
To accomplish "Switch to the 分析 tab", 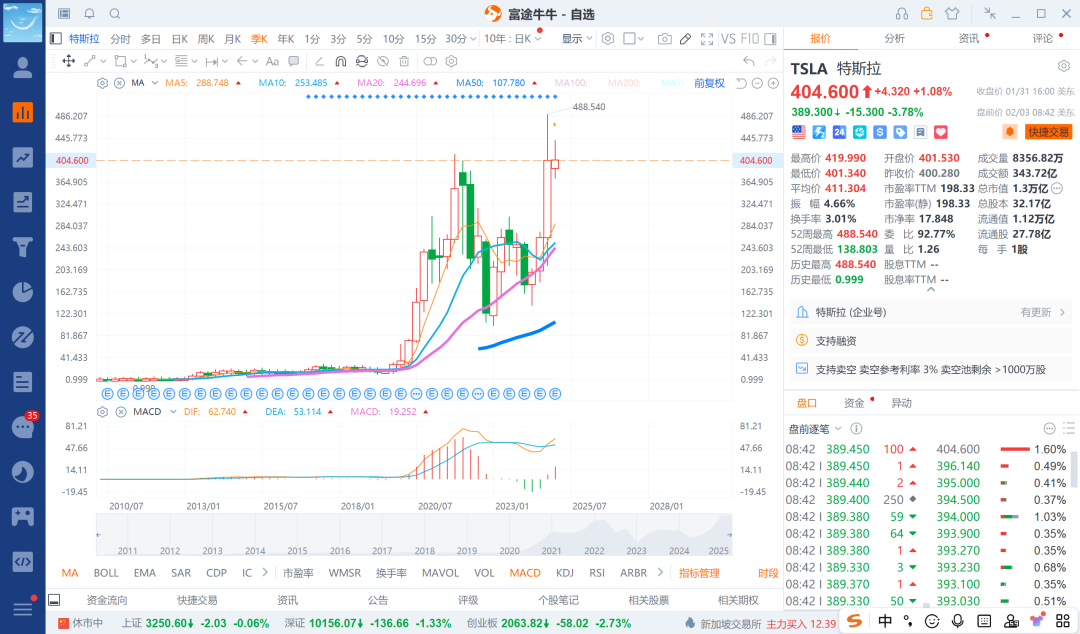I will click(894, 39).
